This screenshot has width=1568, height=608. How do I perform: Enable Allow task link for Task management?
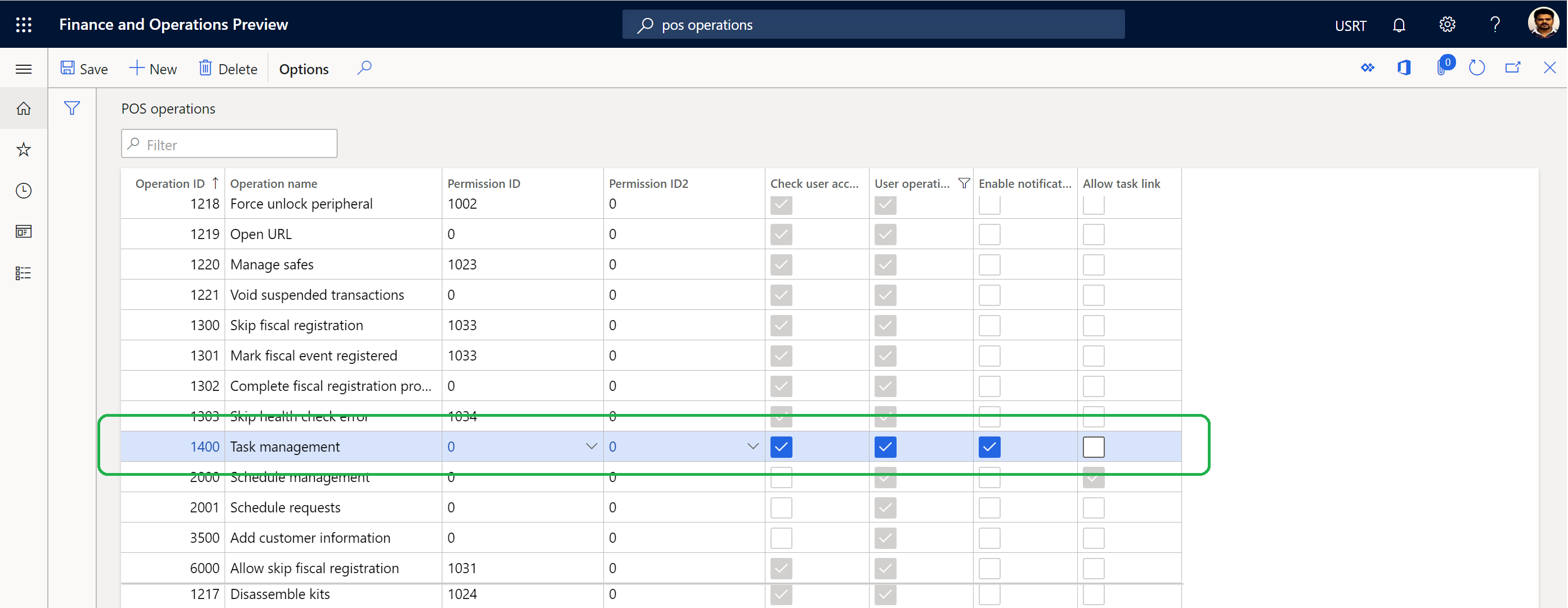1093,447
